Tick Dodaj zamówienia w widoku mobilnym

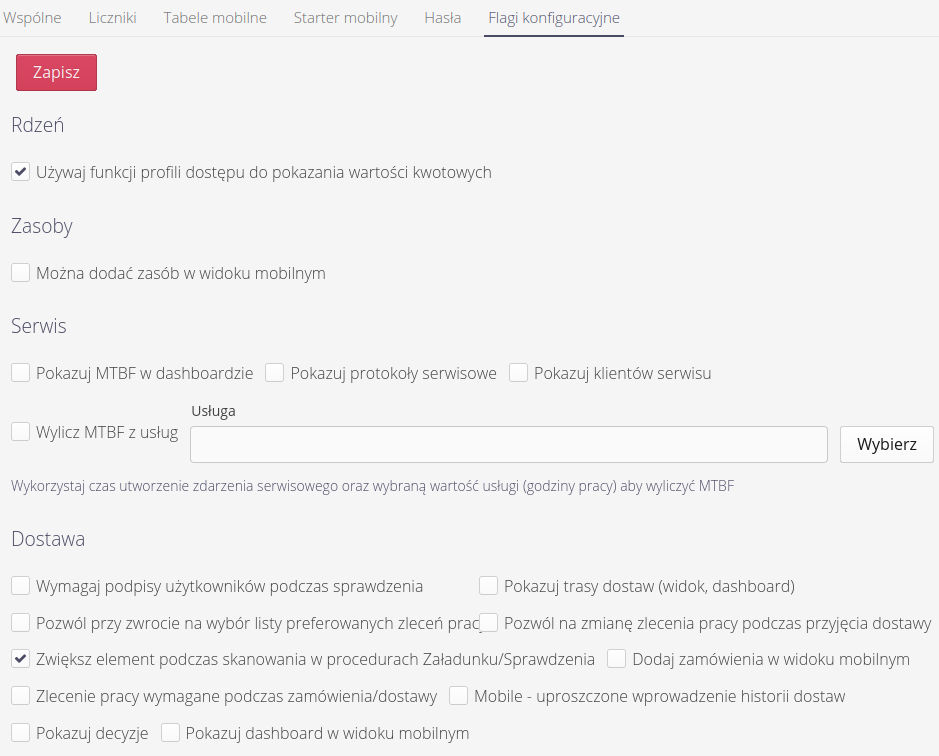(617, 659)
